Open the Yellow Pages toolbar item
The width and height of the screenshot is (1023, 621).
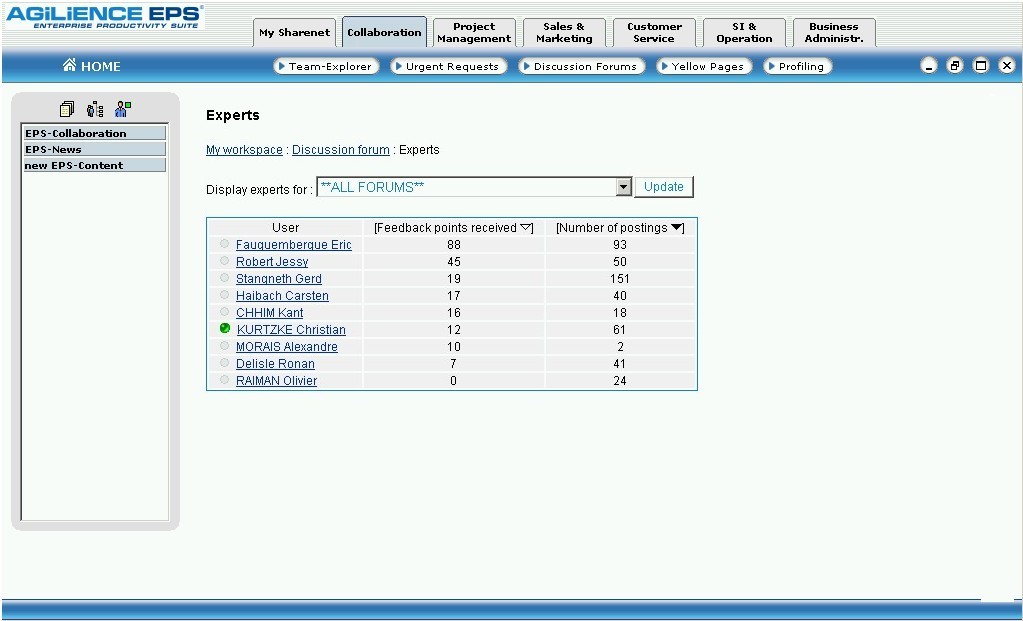tap(705, 66)
